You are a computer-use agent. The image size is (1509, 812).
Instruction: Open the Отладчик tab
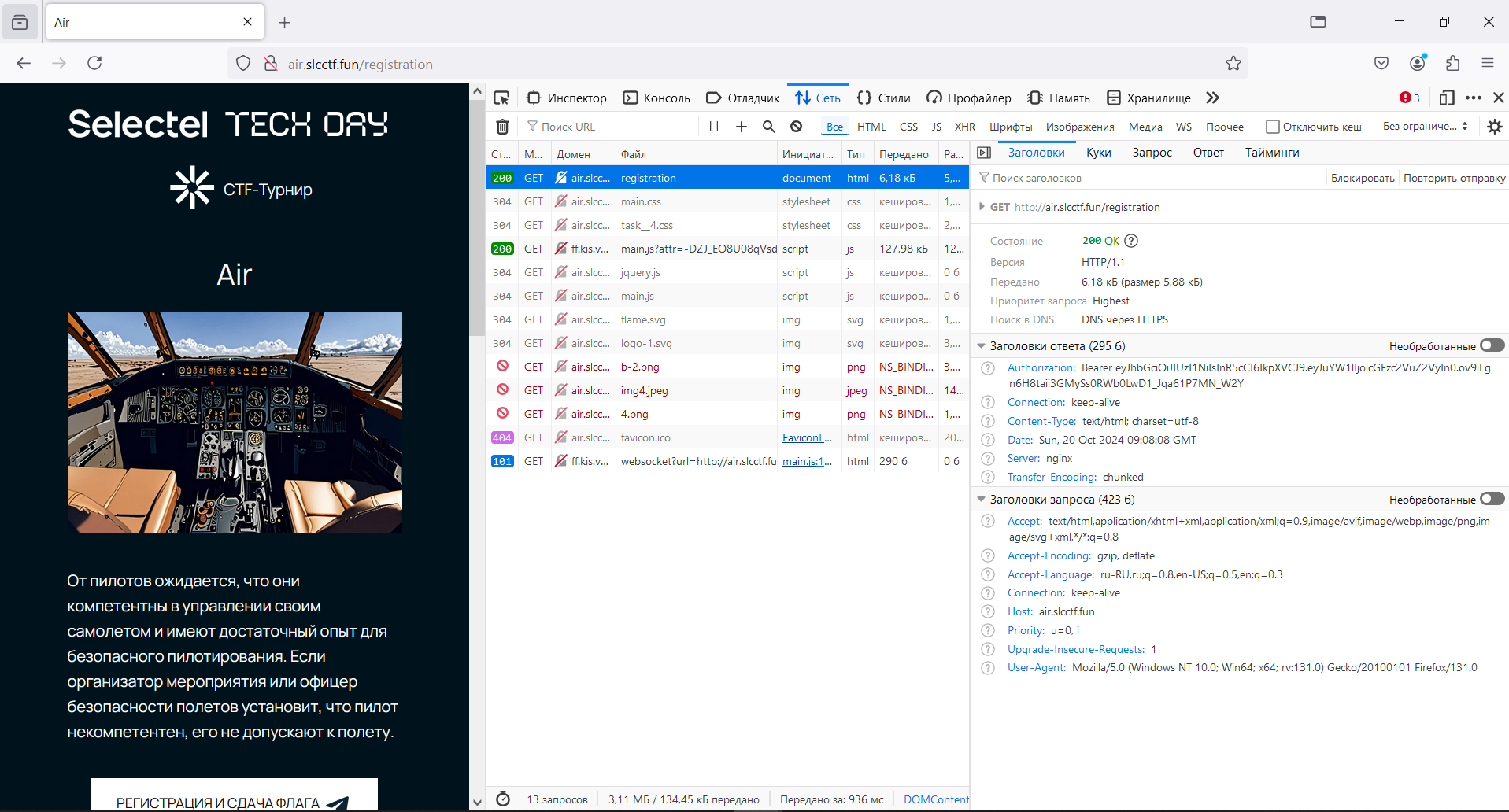click(x=743, y=98)
